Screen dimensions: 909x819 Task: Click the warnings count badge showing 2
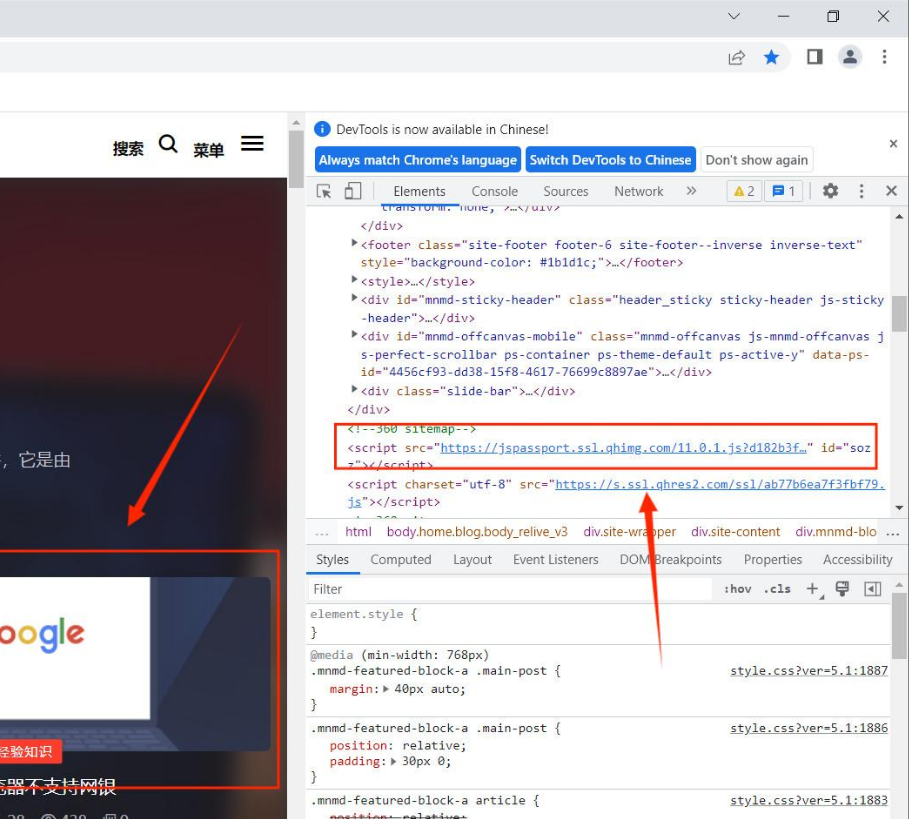click(744, 191)
